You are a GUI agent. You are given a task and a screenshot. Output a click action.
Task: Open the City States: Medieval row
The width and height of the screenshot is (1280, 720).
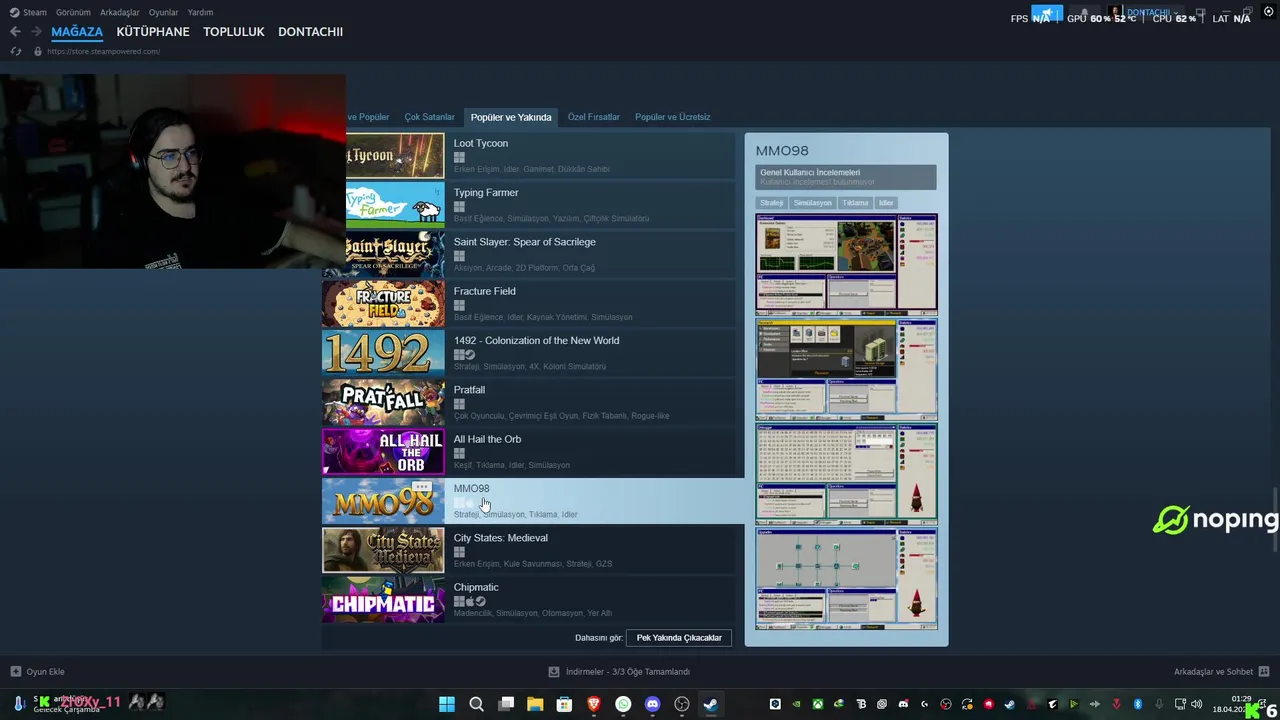[528, 550]
